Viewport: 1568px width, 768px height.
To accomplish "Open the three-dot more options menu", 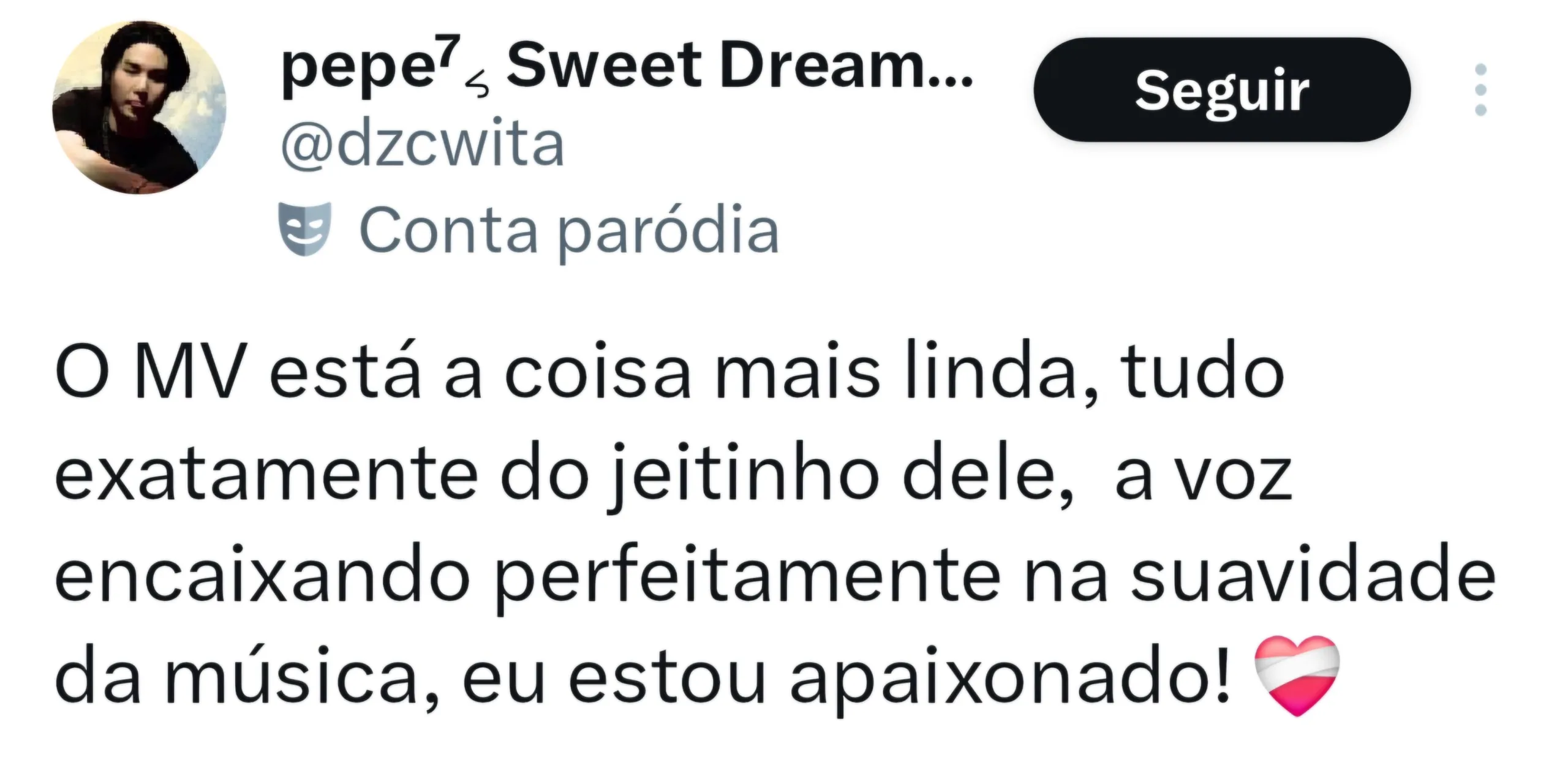I will click(x=1480, y=89).
